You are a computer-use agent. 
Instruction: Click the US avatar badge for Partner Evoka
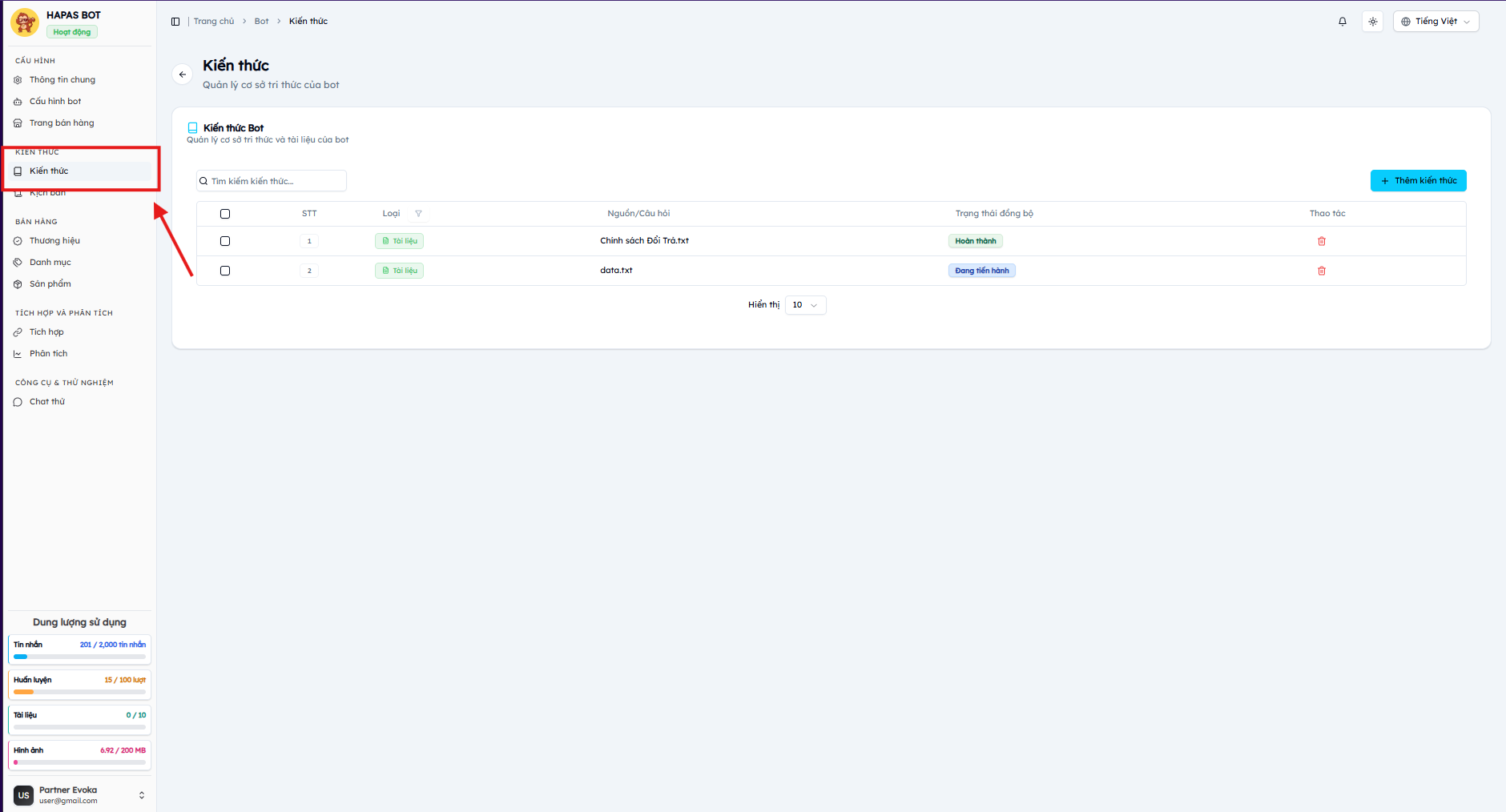point(24,795)
